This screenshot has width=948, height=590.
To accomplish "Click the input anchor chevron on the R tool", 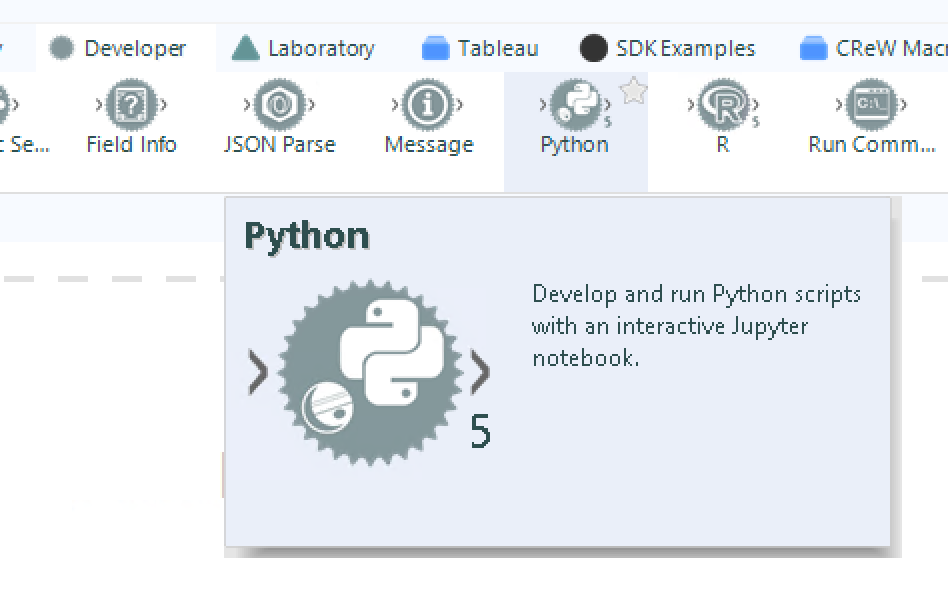I will [x=690, y=104].
